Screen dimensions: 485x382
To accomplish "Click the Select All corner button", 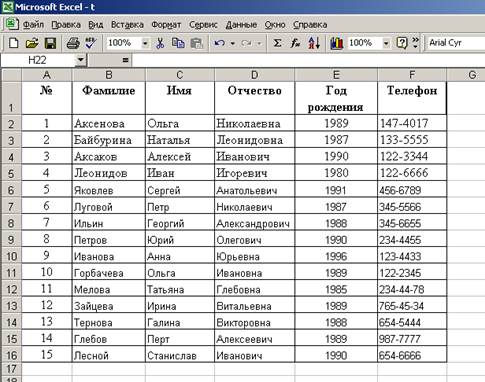I will click(x=11, y=75).
